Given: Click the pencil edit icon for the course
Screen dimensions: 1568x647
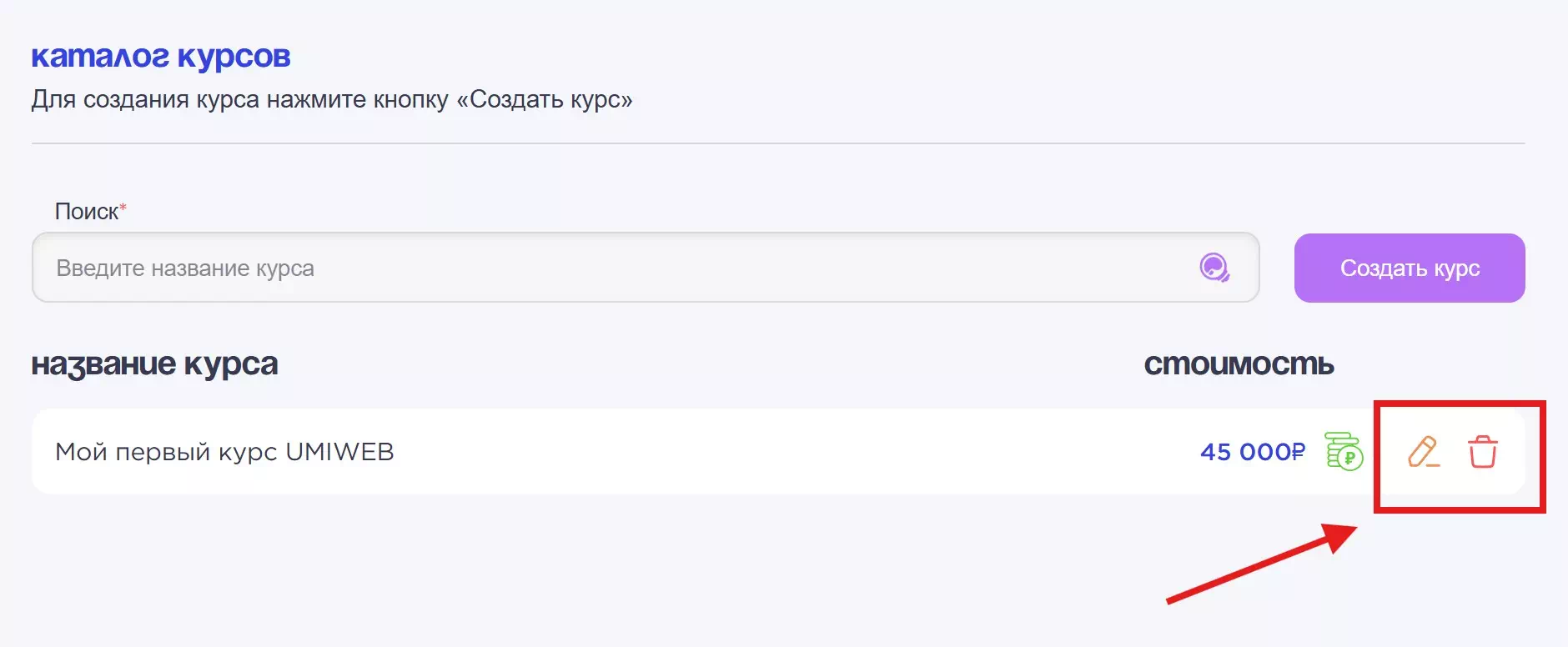Looking at the screenshot, I should coord(1423,452).
